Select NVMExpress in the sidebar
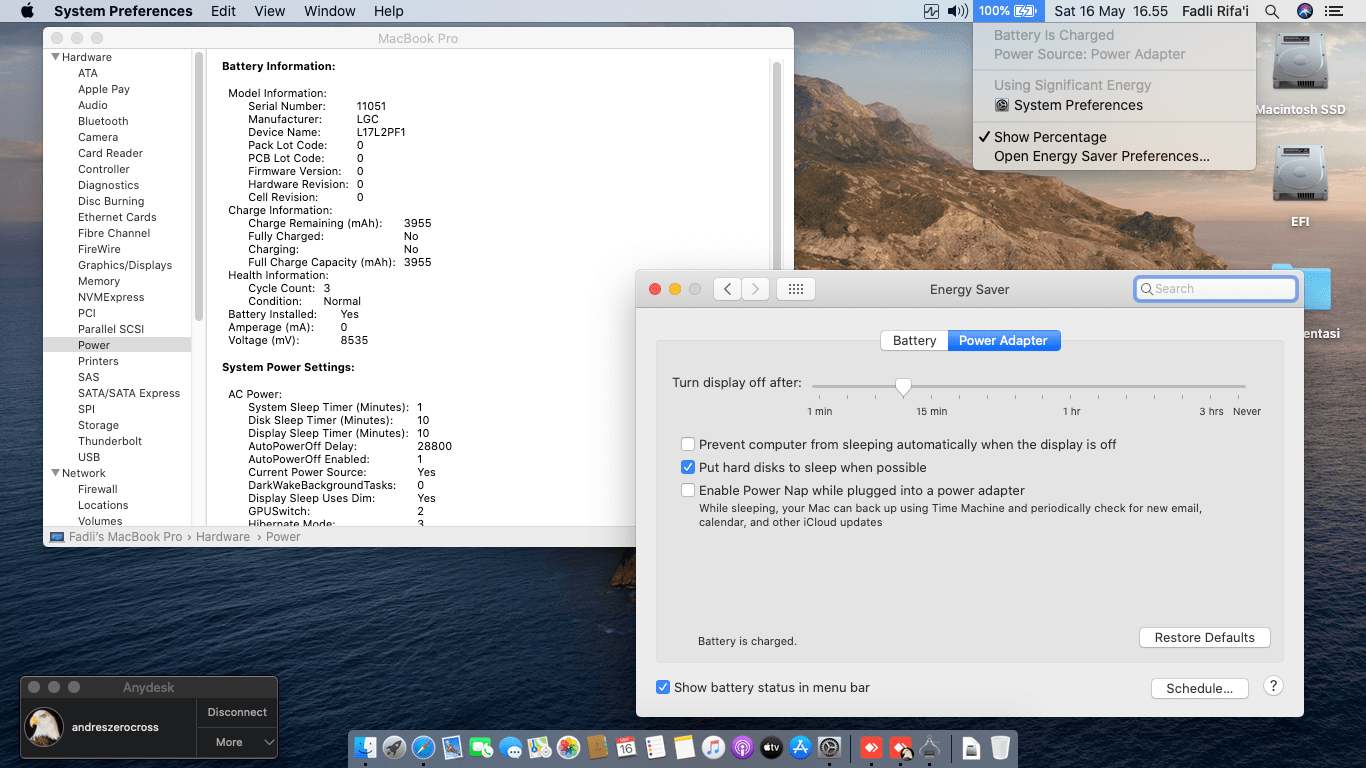 (x=111, y=297)
